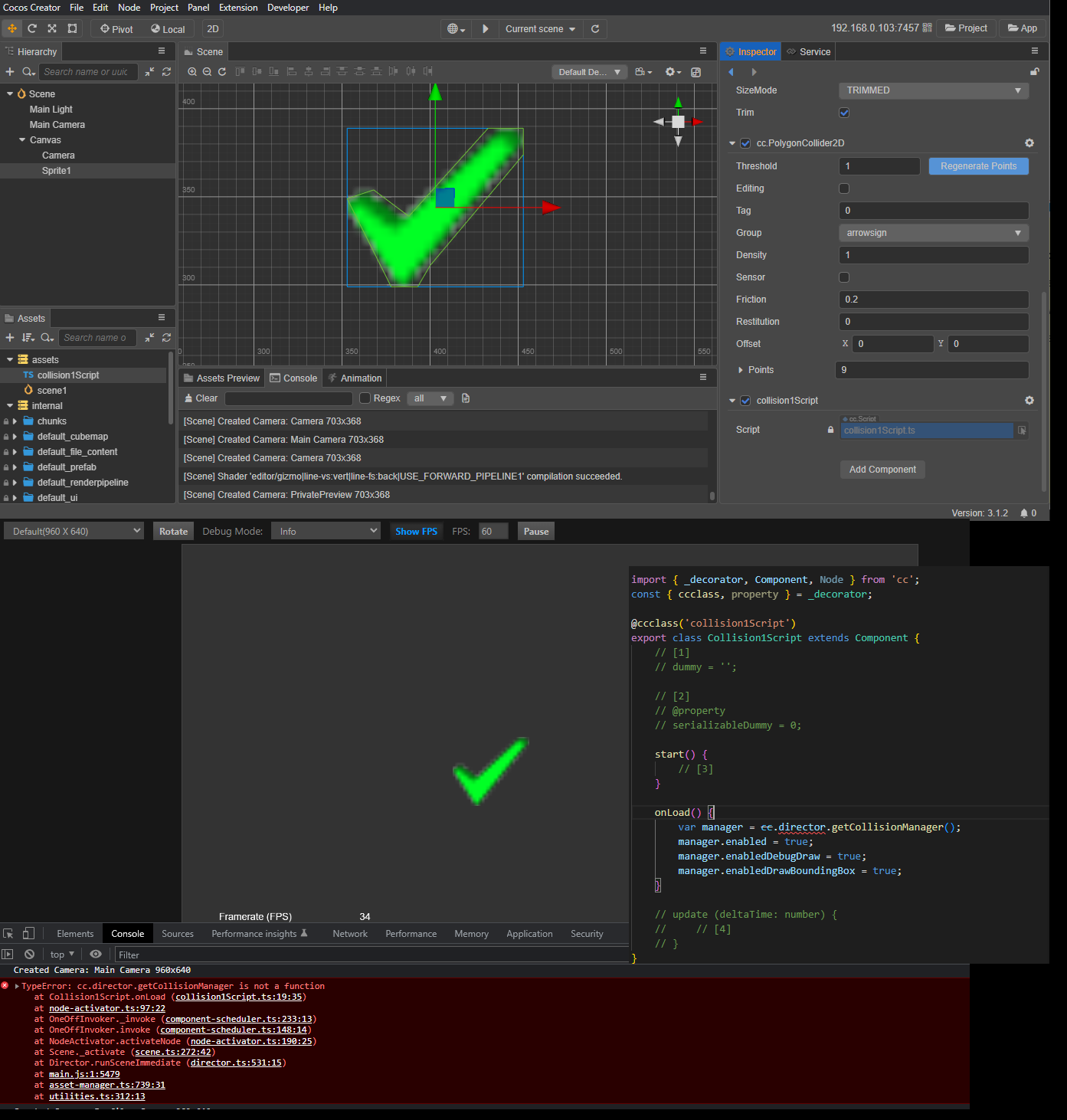Click the Add Component button
This screenshot has width=1067, height=1120.
[x=882, y=470]
